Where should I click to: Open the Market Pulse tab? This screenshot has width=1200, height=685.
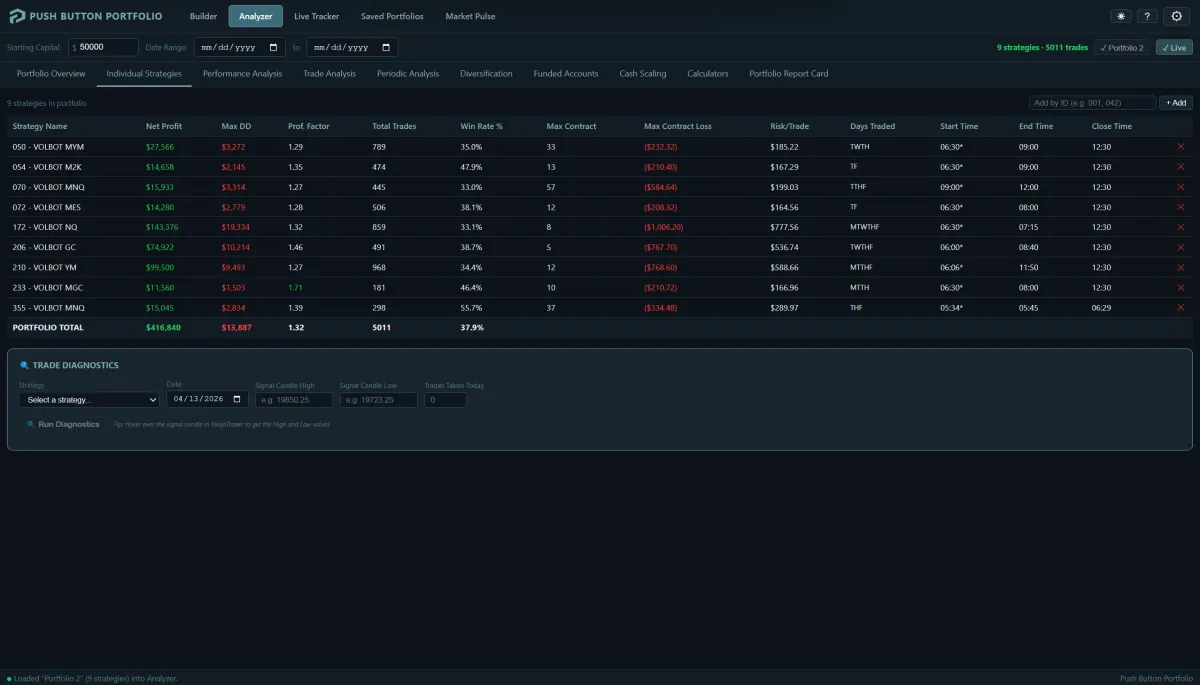470,16
